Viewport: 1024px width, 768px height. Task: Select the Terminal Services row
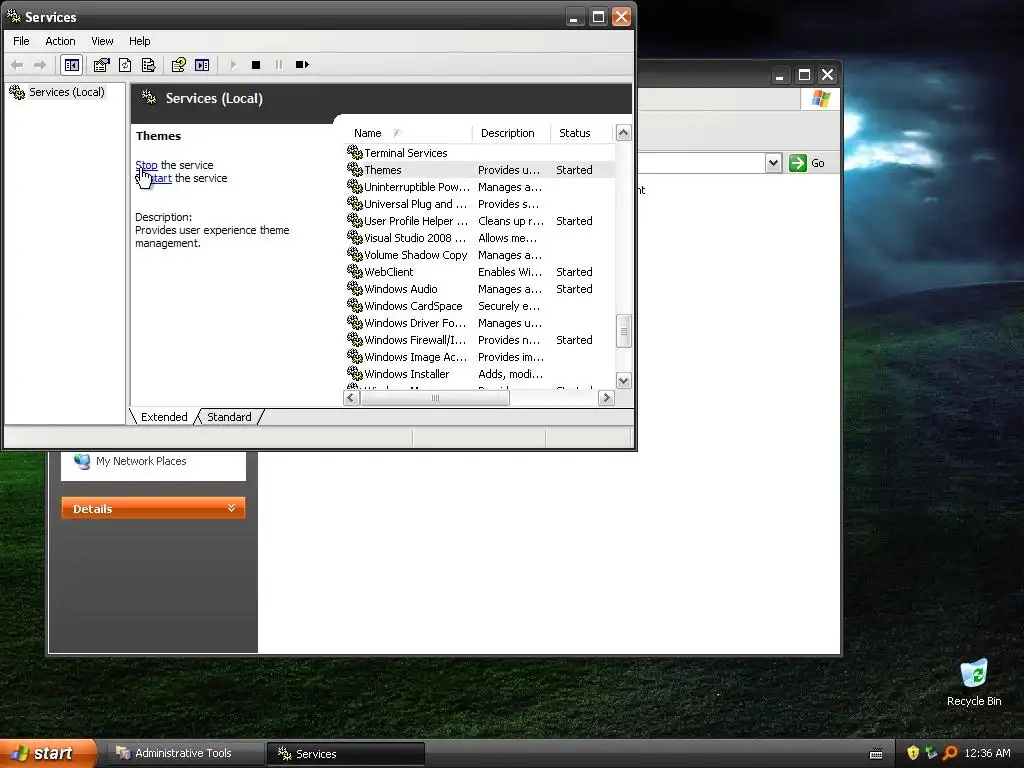pos(480,153)
